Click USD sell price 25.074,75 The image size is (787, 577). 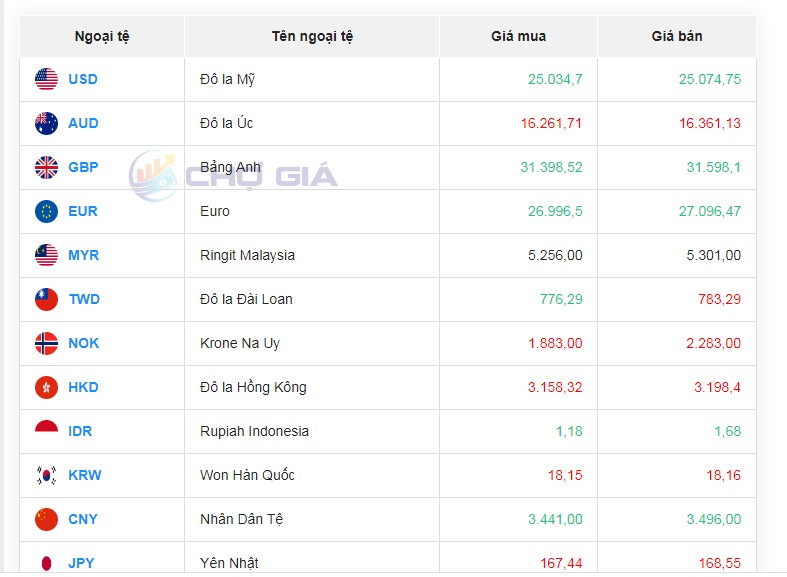click(710, 79)
